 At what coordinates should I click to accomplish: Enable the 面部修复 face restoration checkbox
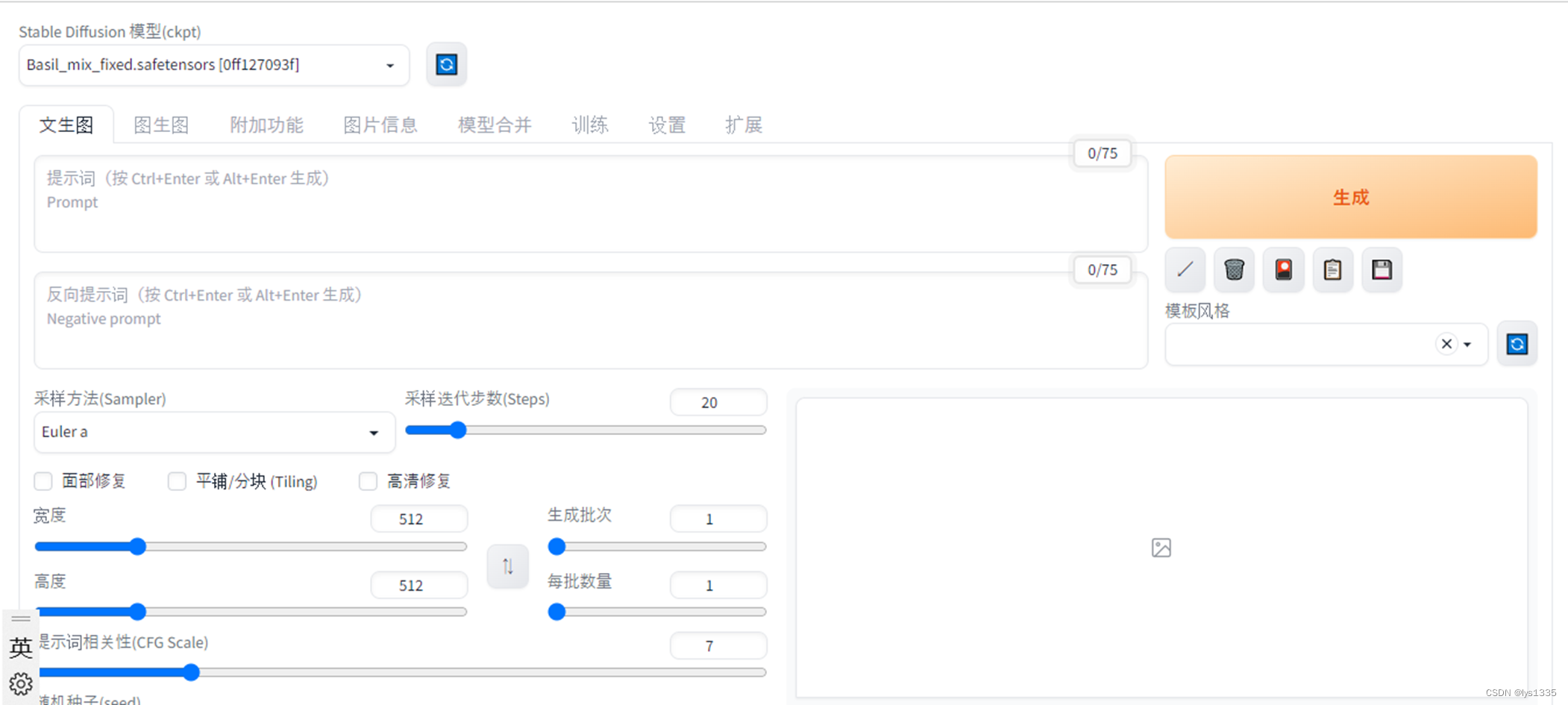43,481
